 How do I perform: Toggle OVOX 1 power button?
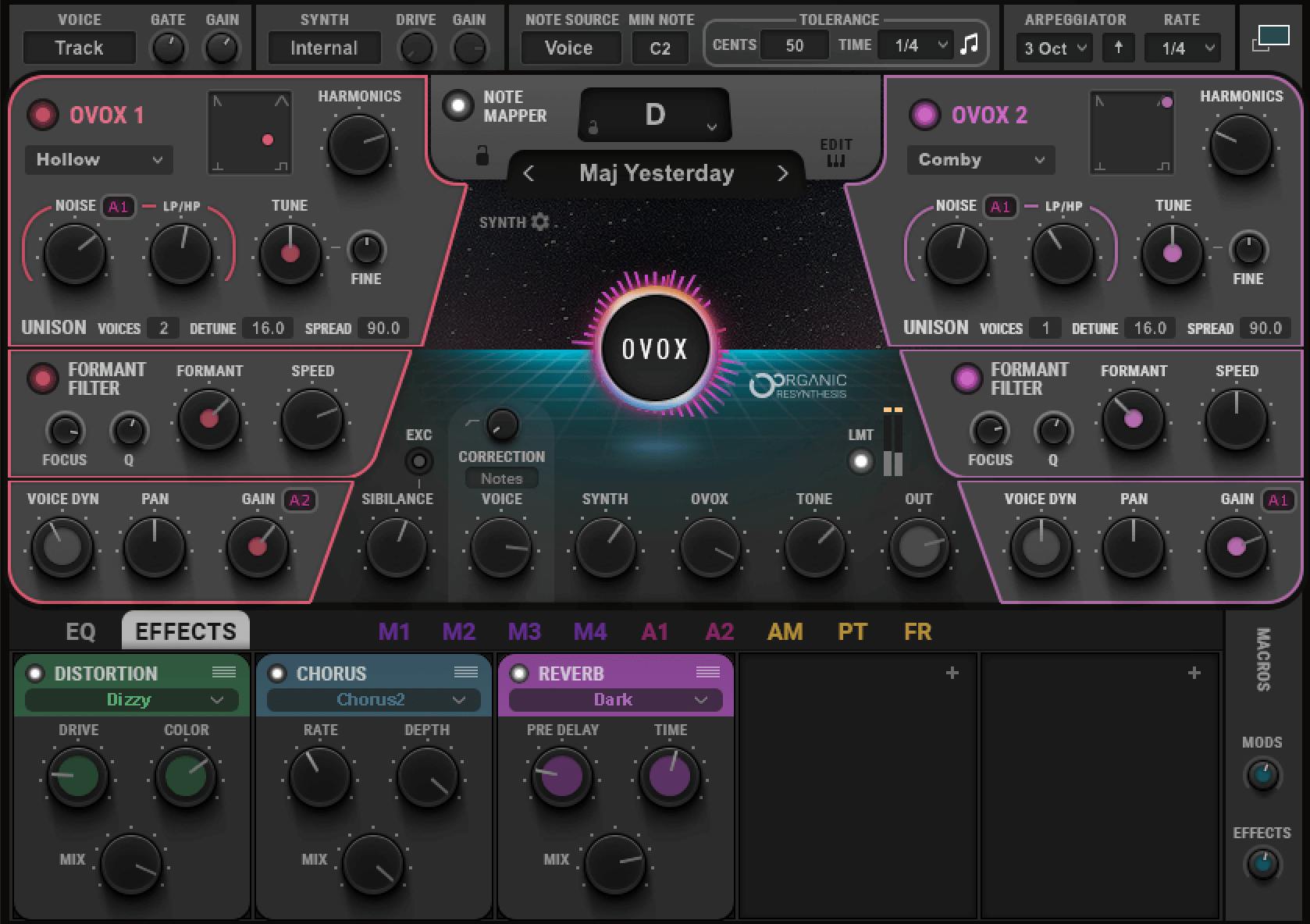(43, 115)
